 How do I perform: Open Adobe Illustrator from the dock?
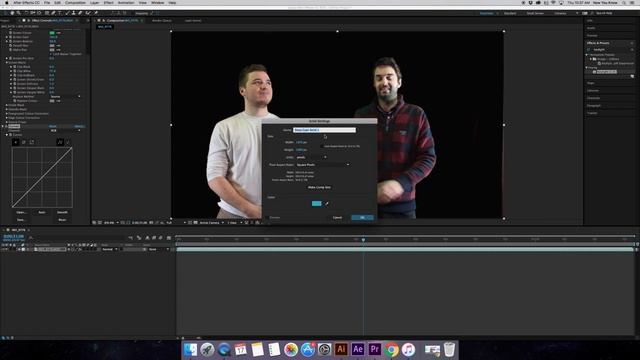click(x=341, y=349)
